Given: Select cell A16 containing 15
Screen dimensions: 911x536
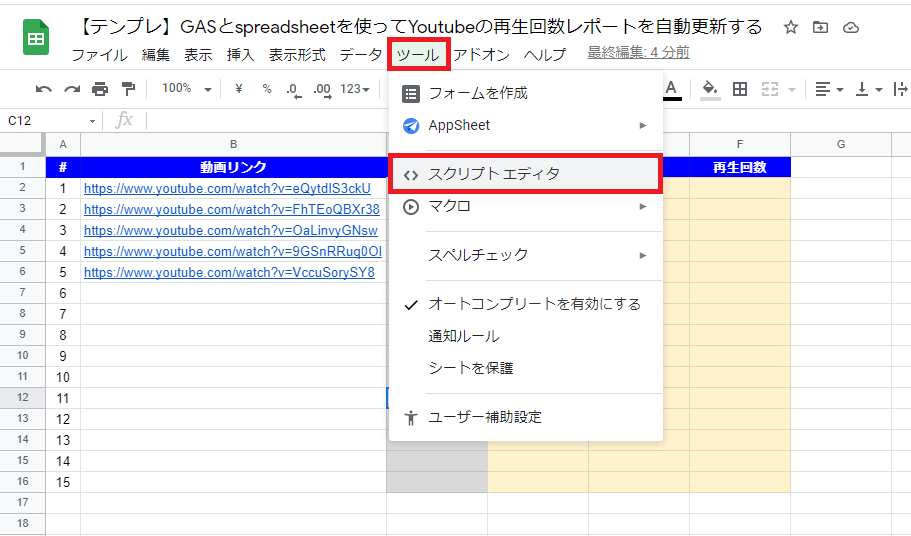Looking at the screenshot, I should pos(63,482).
